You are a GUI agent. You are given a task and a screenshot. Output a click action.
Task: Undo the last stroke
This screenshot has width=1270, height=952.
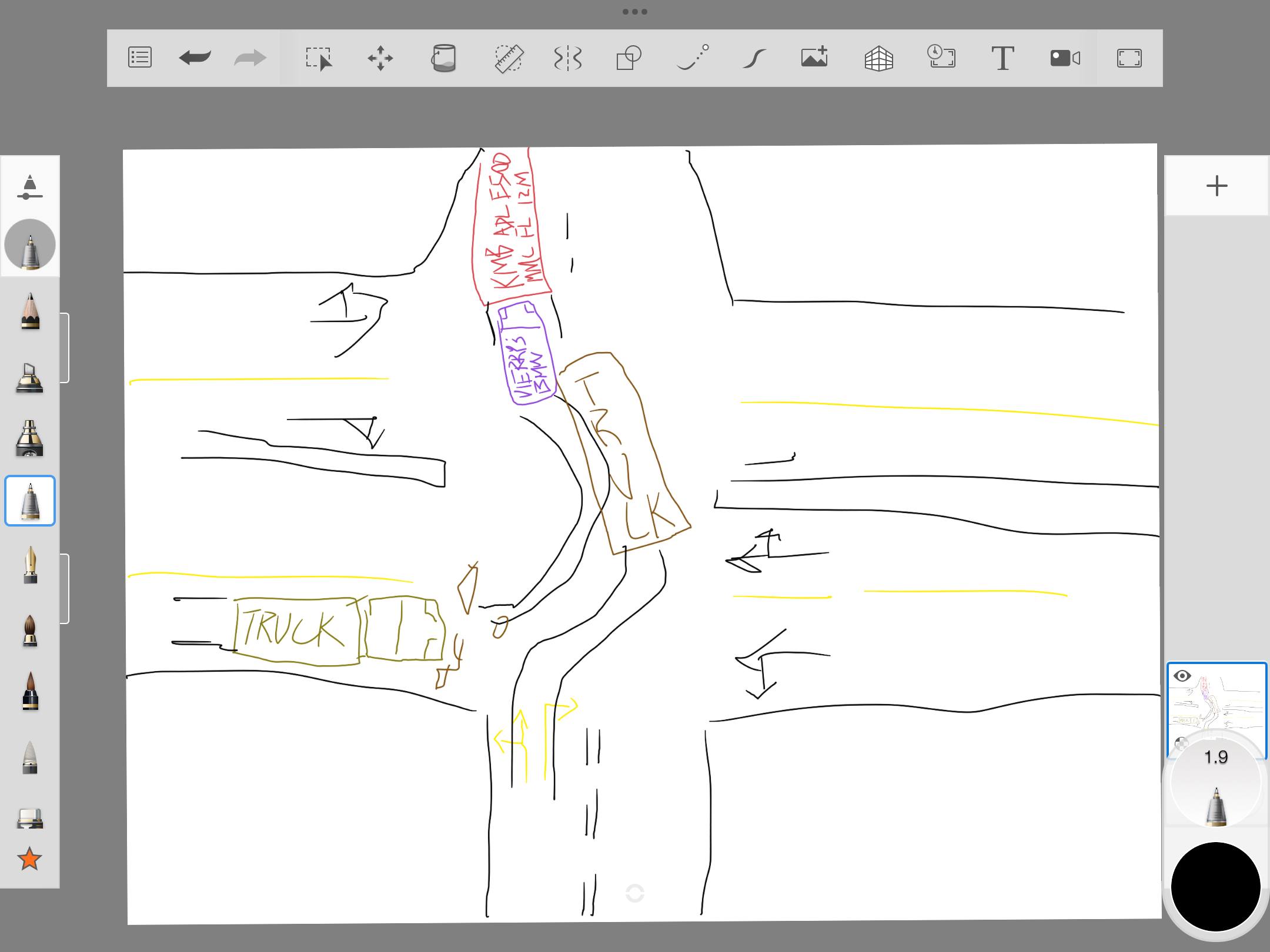pos(195,58)
